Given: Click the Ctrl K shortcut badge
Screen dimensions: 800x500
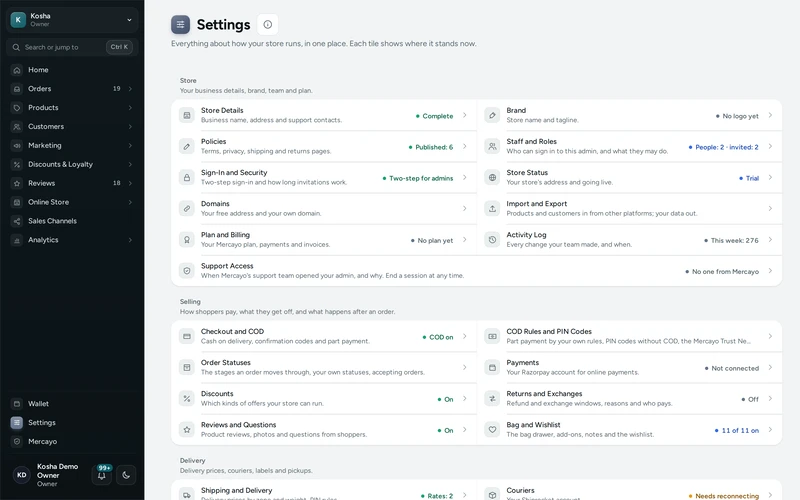Looking at the screenshot, I should (x=119, y=47).
